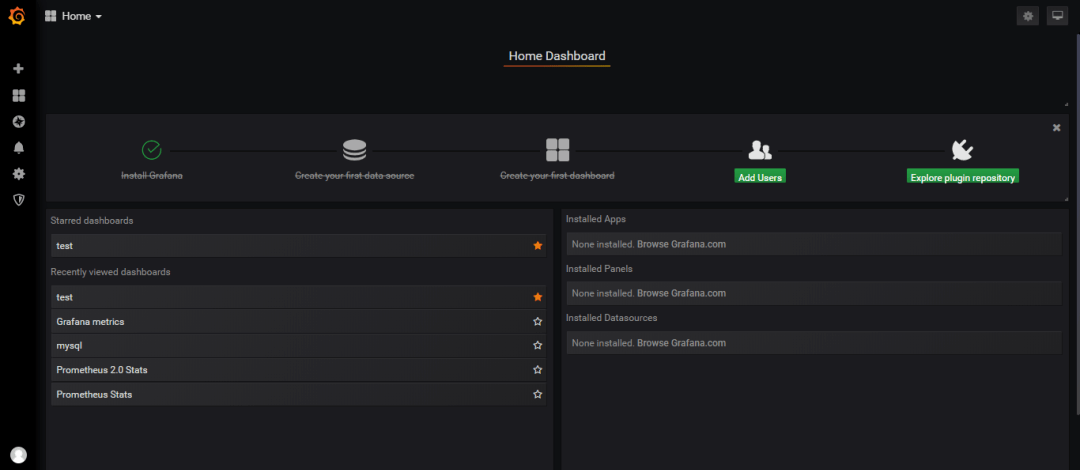
Task: Open the Create plus menu in sidebar
Action: click(19, 69)
